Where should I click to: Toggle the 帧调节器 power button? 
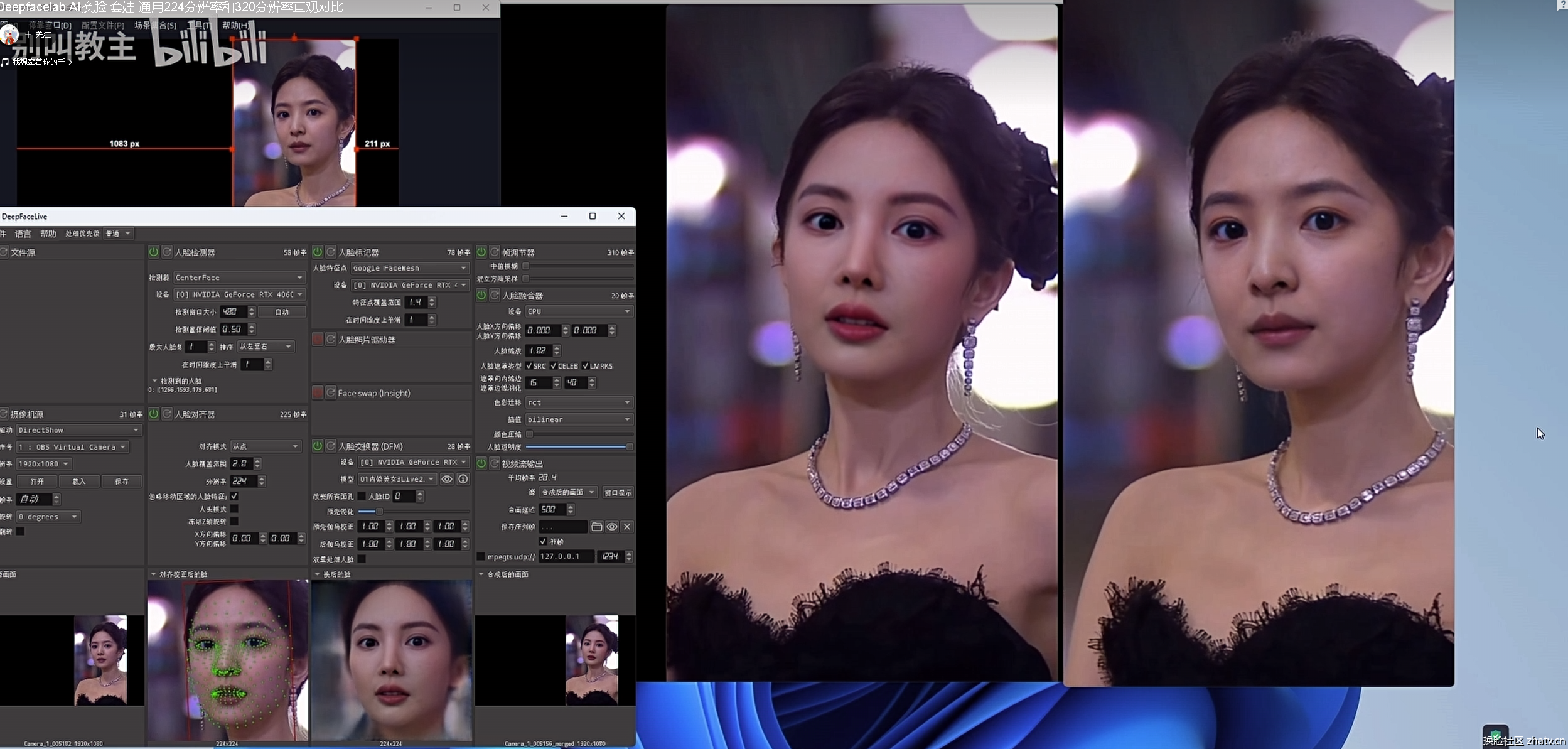pos(481,252)
